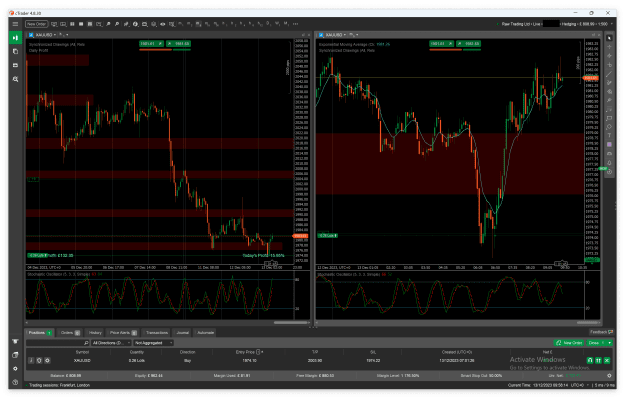Detach the left chart with its pop-out icon

coord(303,35)
